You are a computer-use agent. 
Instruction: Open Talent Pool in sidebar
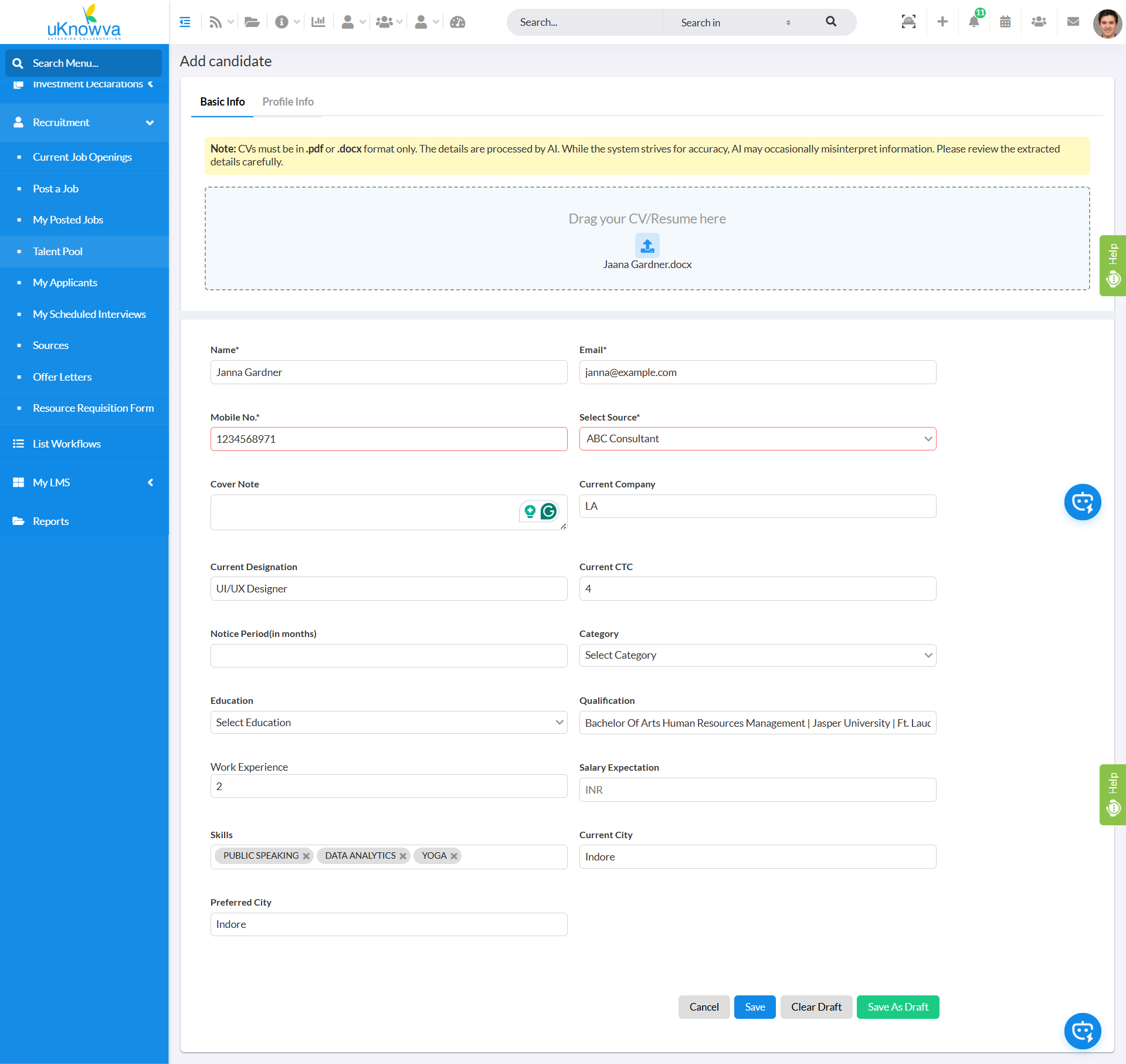(57, 252)
